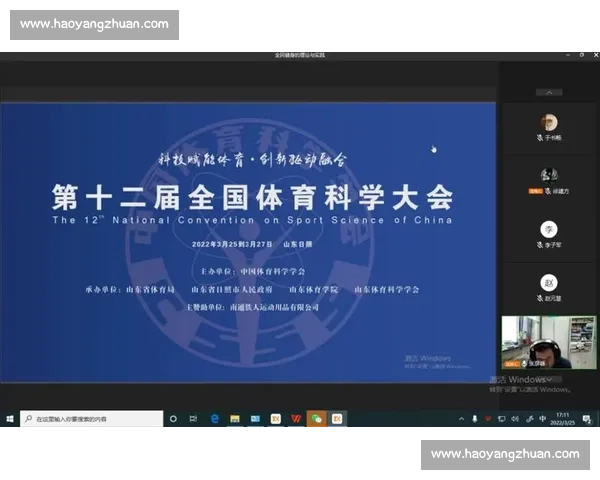
Task: Show hidden system tray icons
Action: point(461,419)
